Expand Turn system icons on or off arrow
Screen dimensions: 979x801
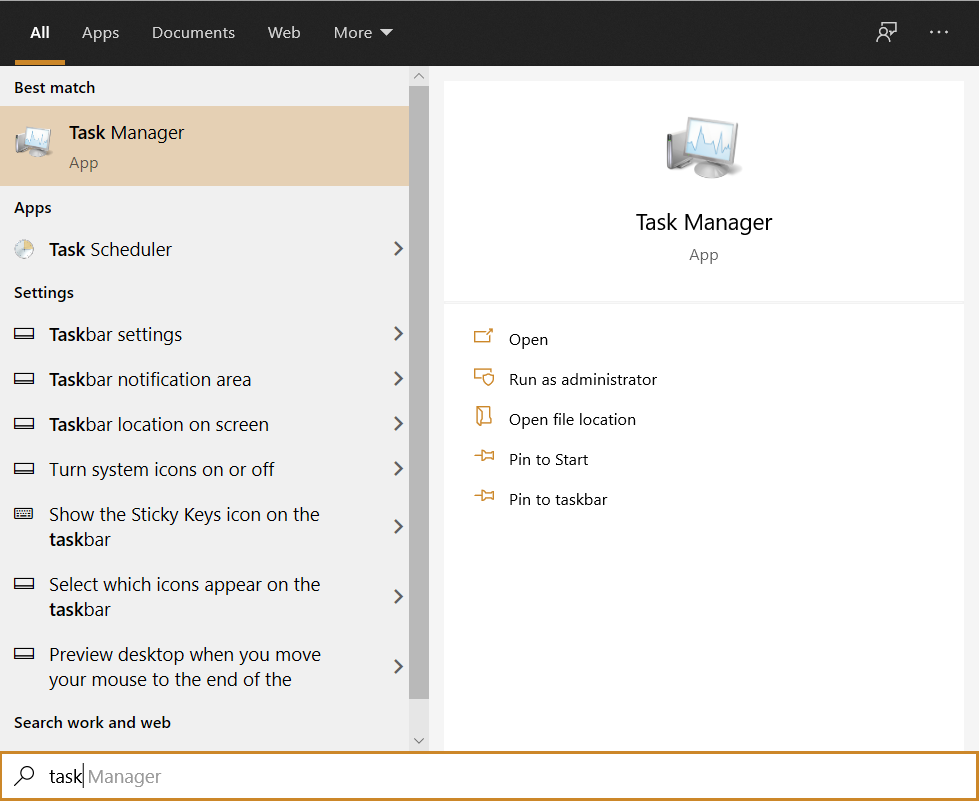click(x=398, y=469)
